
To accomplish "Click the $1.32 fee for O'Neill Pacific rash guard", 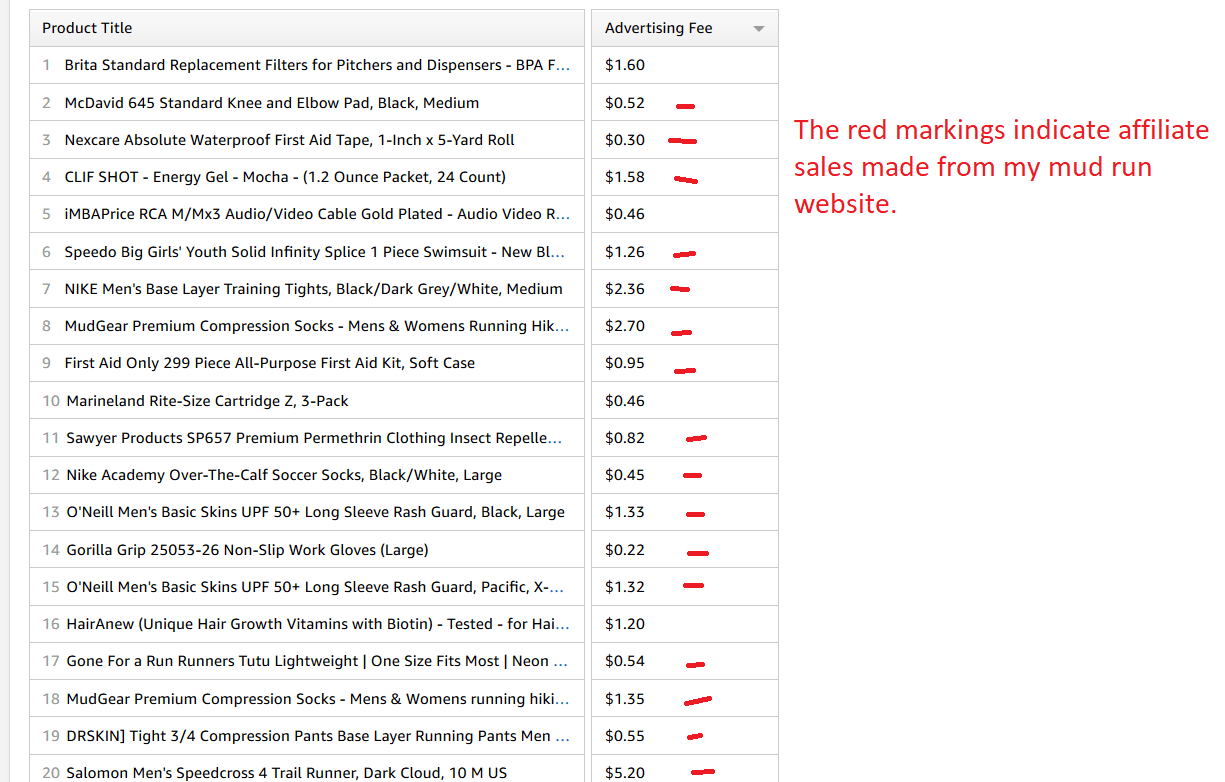I will point(625,587).
